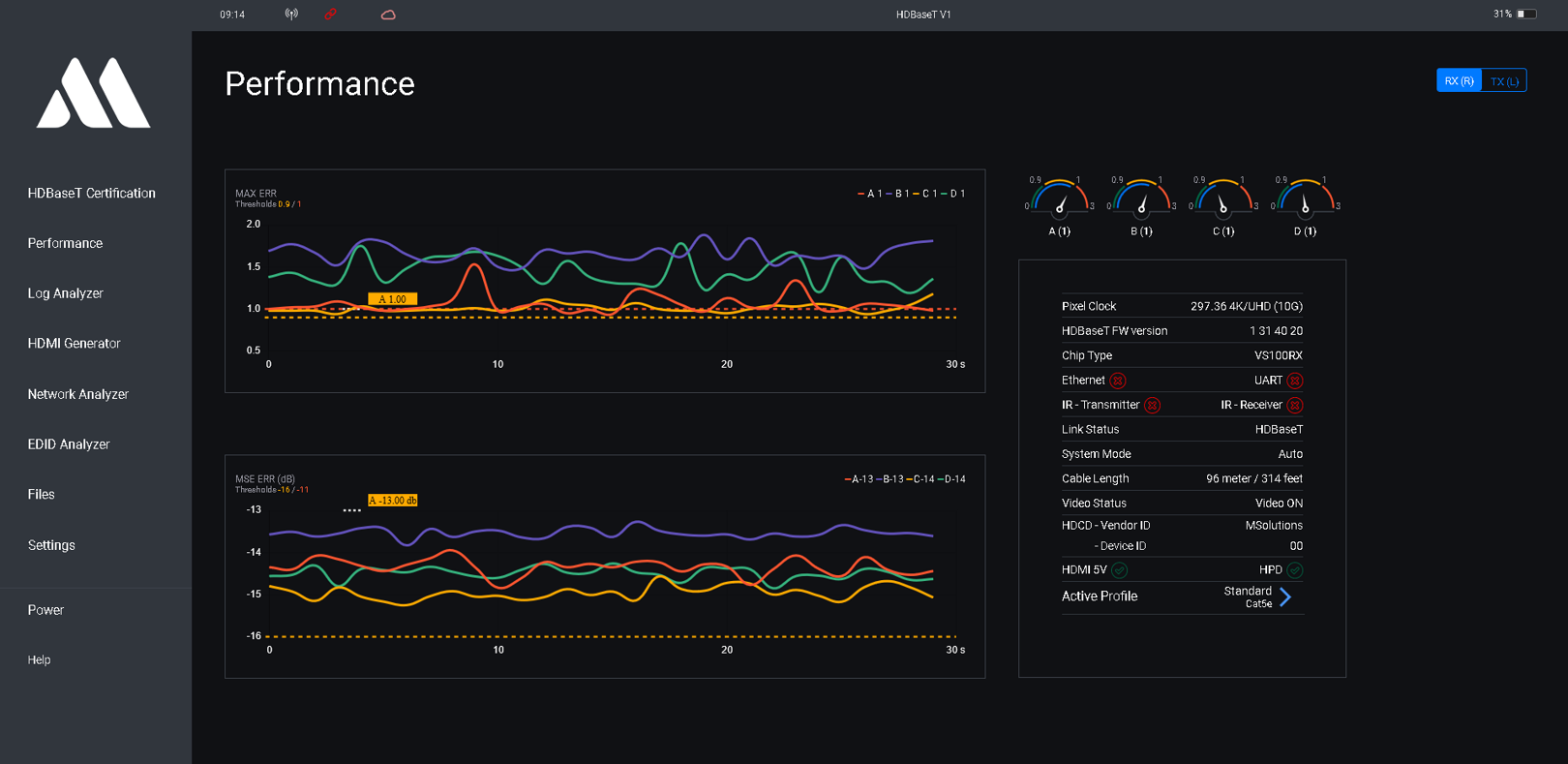Click the Video Status value Video ON
This screenshot has width=1568, height=764.
click(x=1279, y=504)
